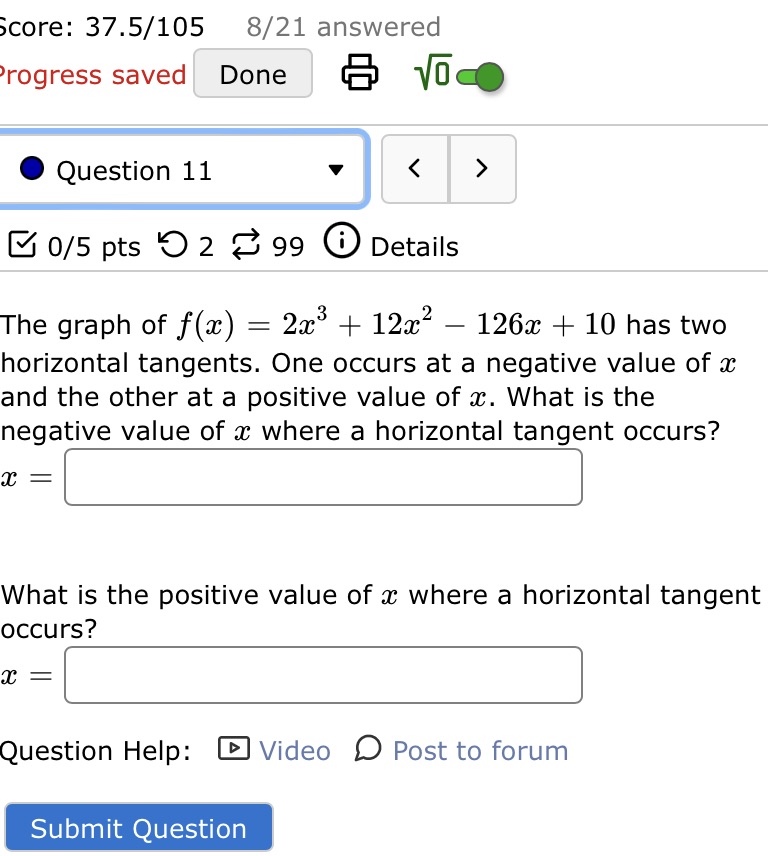The height and width of the screenshot is (856, 768).
Task: Select the attempt checkbox icon beside 0/5 pts
Action: (23, 245)
